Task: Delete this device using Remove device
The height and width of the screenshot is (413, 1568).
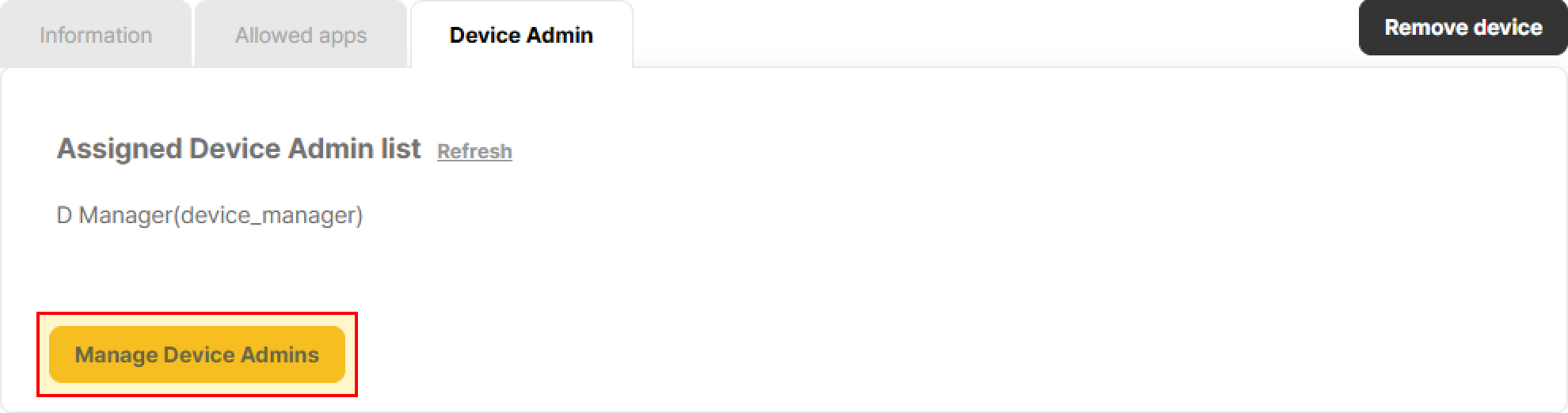Action: pos(1463,28)
